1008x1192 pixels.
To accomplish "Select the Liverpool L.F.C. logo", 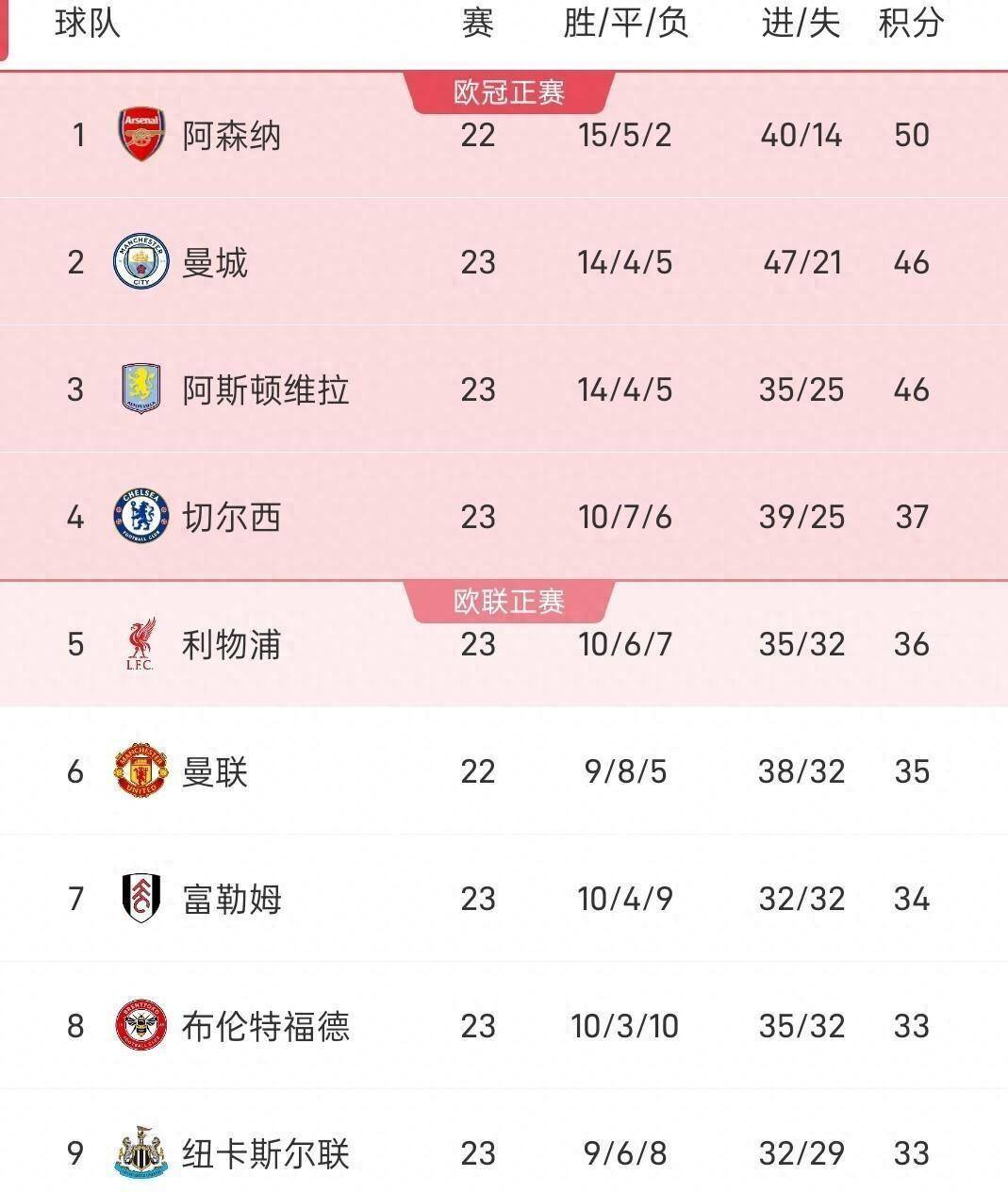I will click(140, 644).
